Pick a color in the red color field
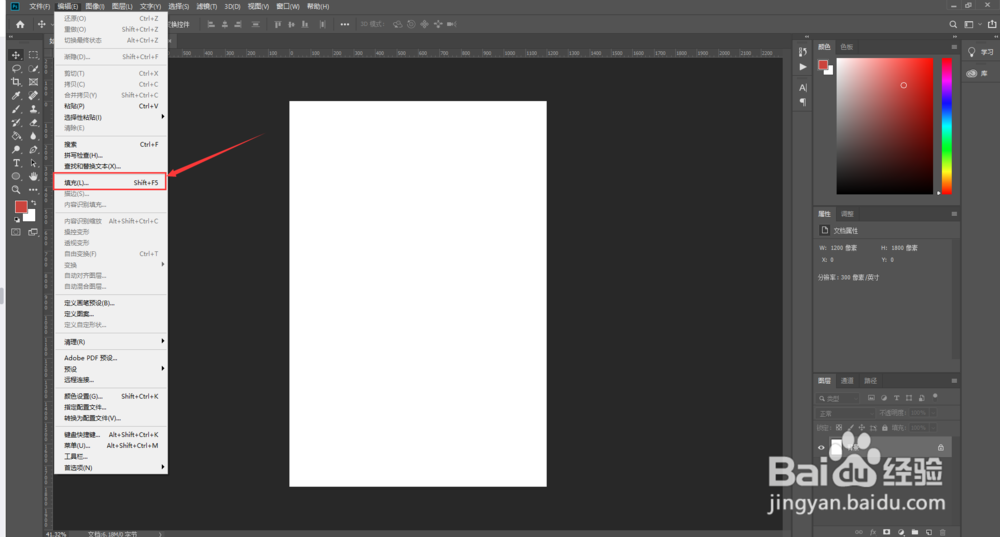Viewport: 1000px width, 537px height. tap(885, 126)
